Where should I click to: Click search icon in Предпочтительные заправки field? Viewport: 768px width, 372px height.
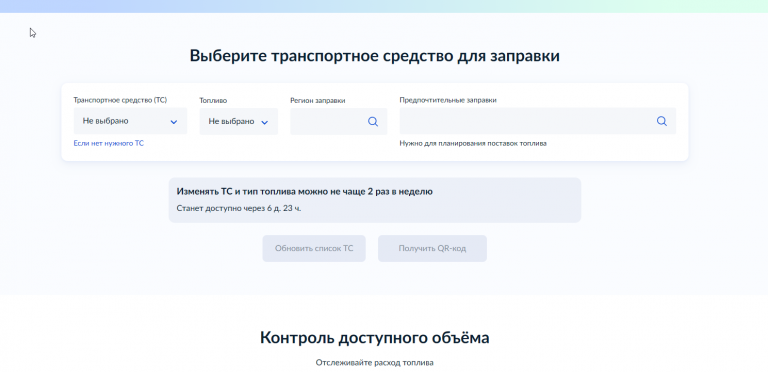tap(662, 121)
